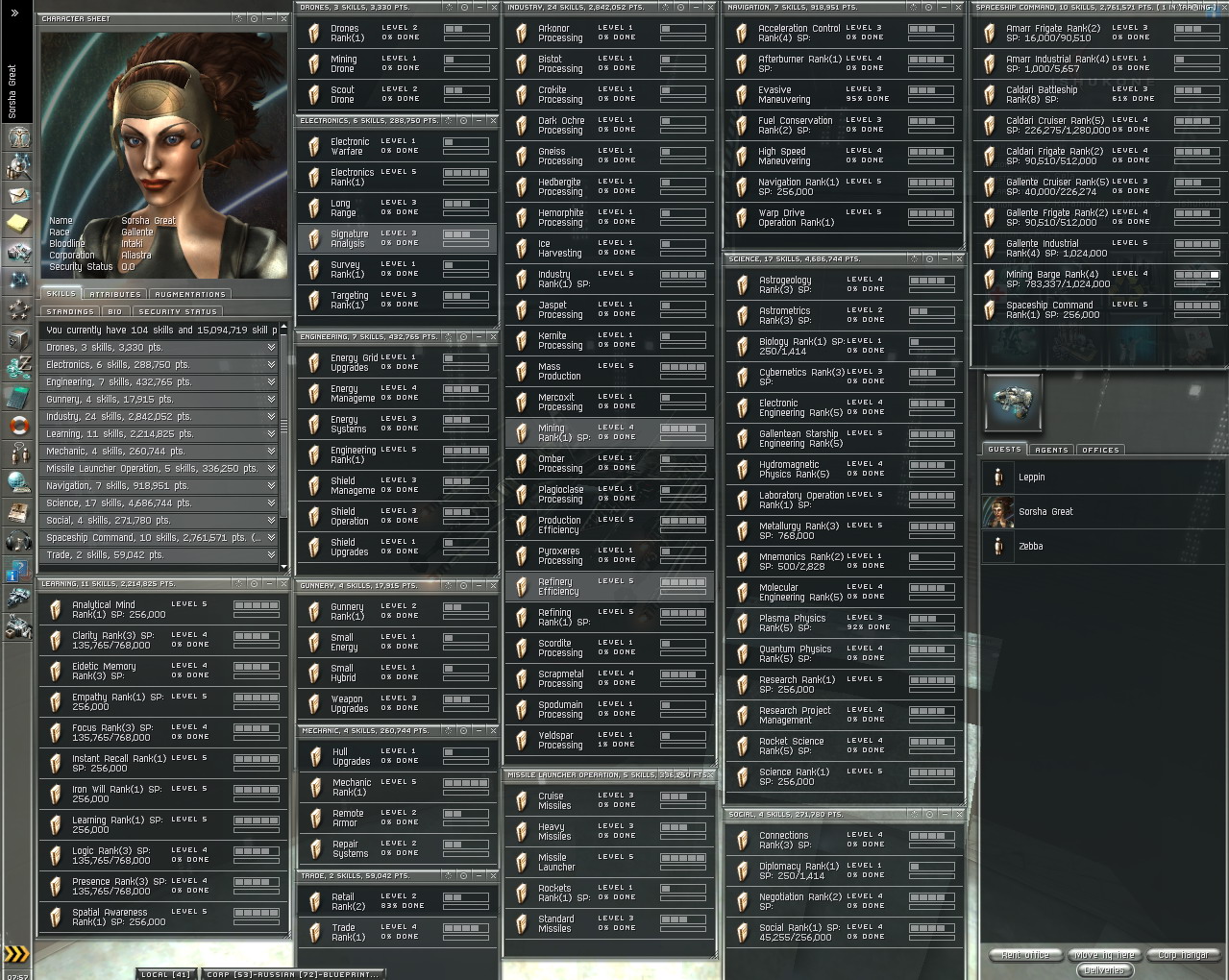
Task: Open the headphones jukebox sidebar icon
Action: pyautogui.click(x=18, y=541)
